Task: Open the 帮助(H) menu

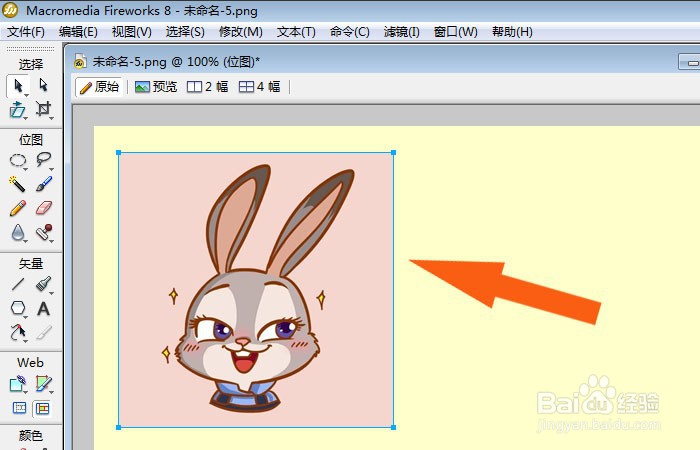Action: pyautogui.click(x=512, y=32)
